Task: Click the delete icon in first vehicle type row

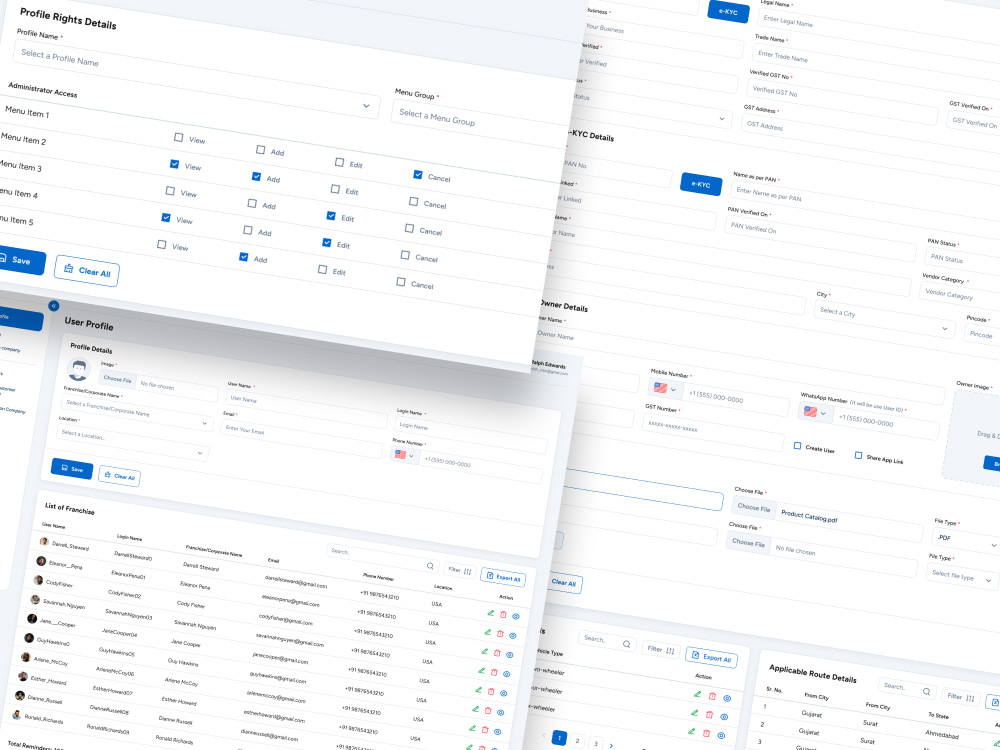Action: click(712, 696)
